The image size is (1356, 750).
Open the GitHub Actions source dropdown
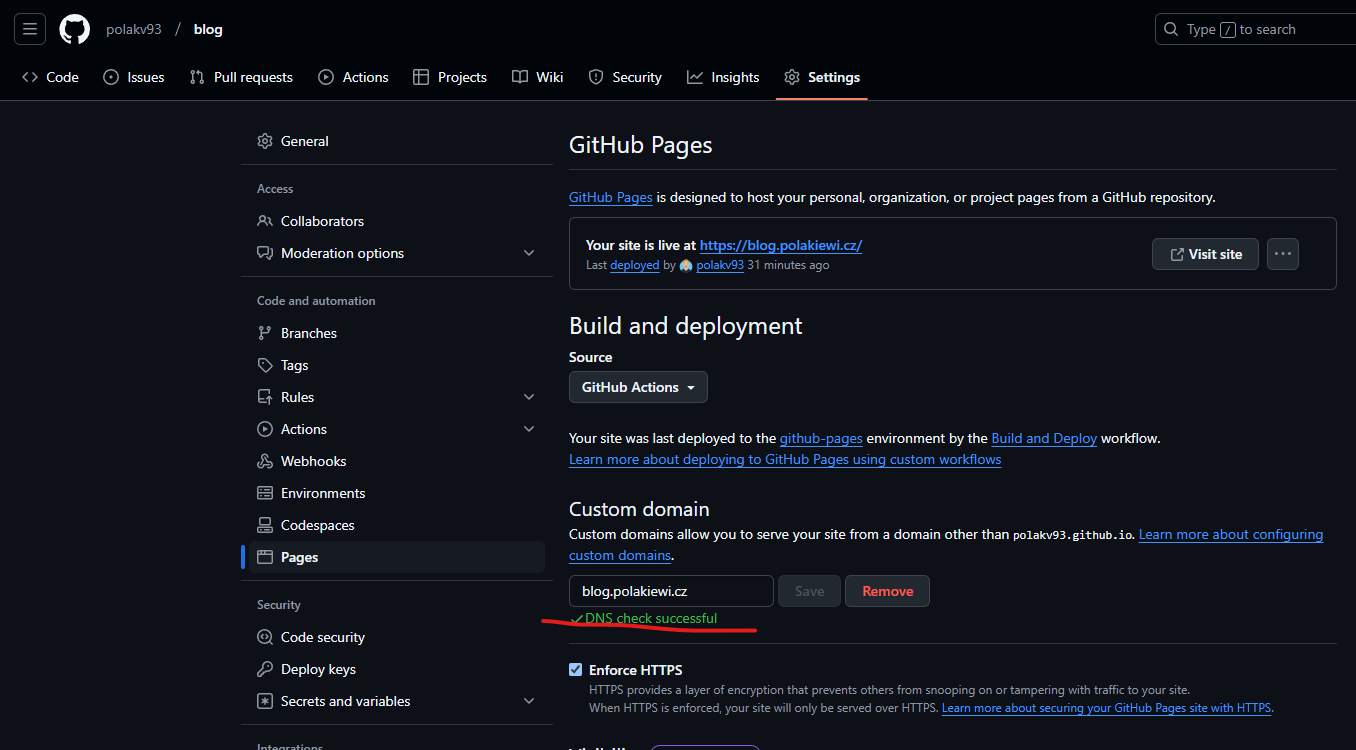[x=638, y=387]
